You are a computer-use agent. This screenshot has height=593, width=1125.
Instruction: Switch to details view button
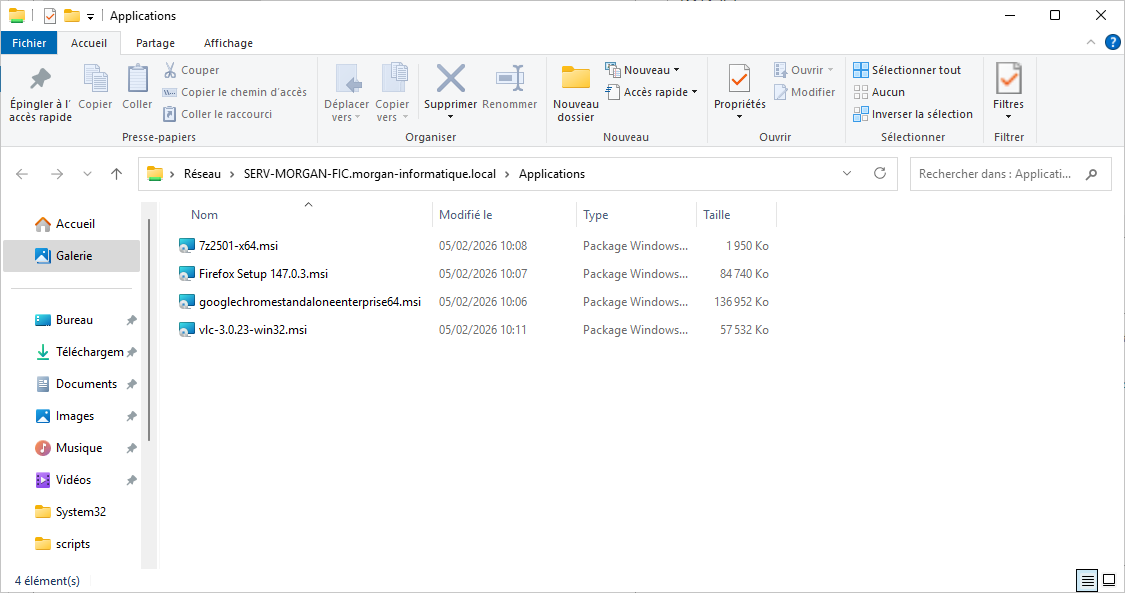click(1087, 580)
